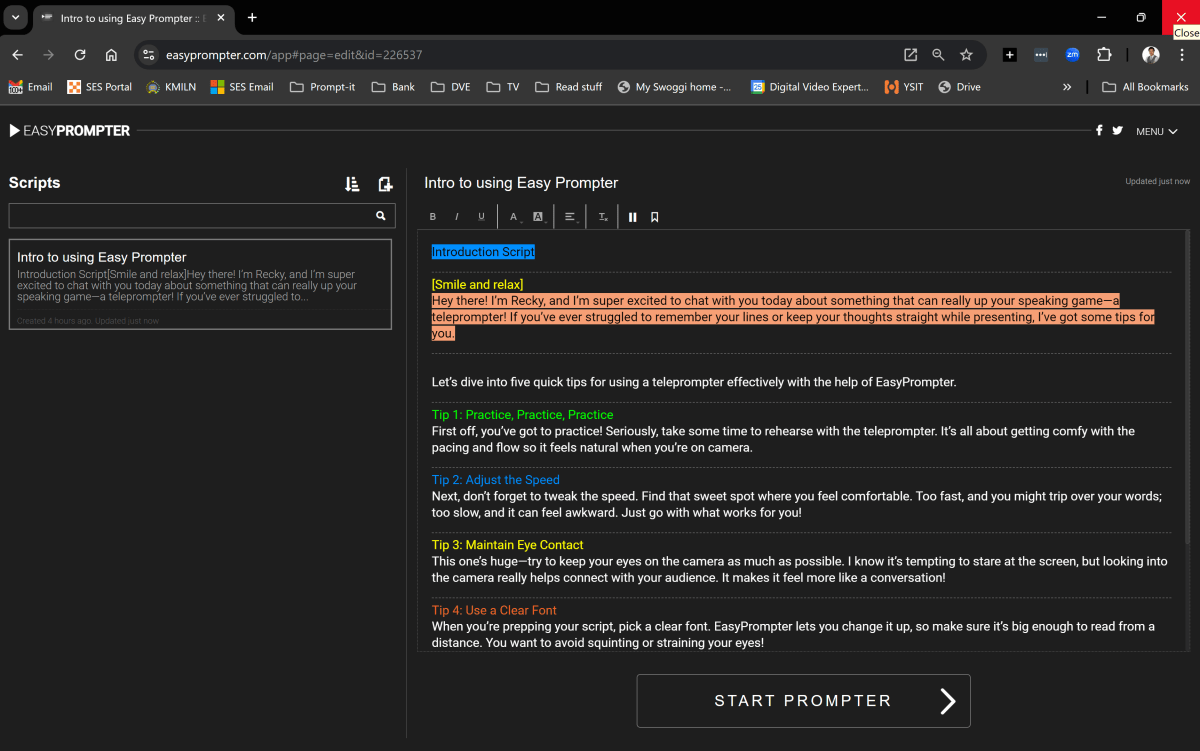
Task: Click the script search magnifier icon
Action: pos(381,215)
